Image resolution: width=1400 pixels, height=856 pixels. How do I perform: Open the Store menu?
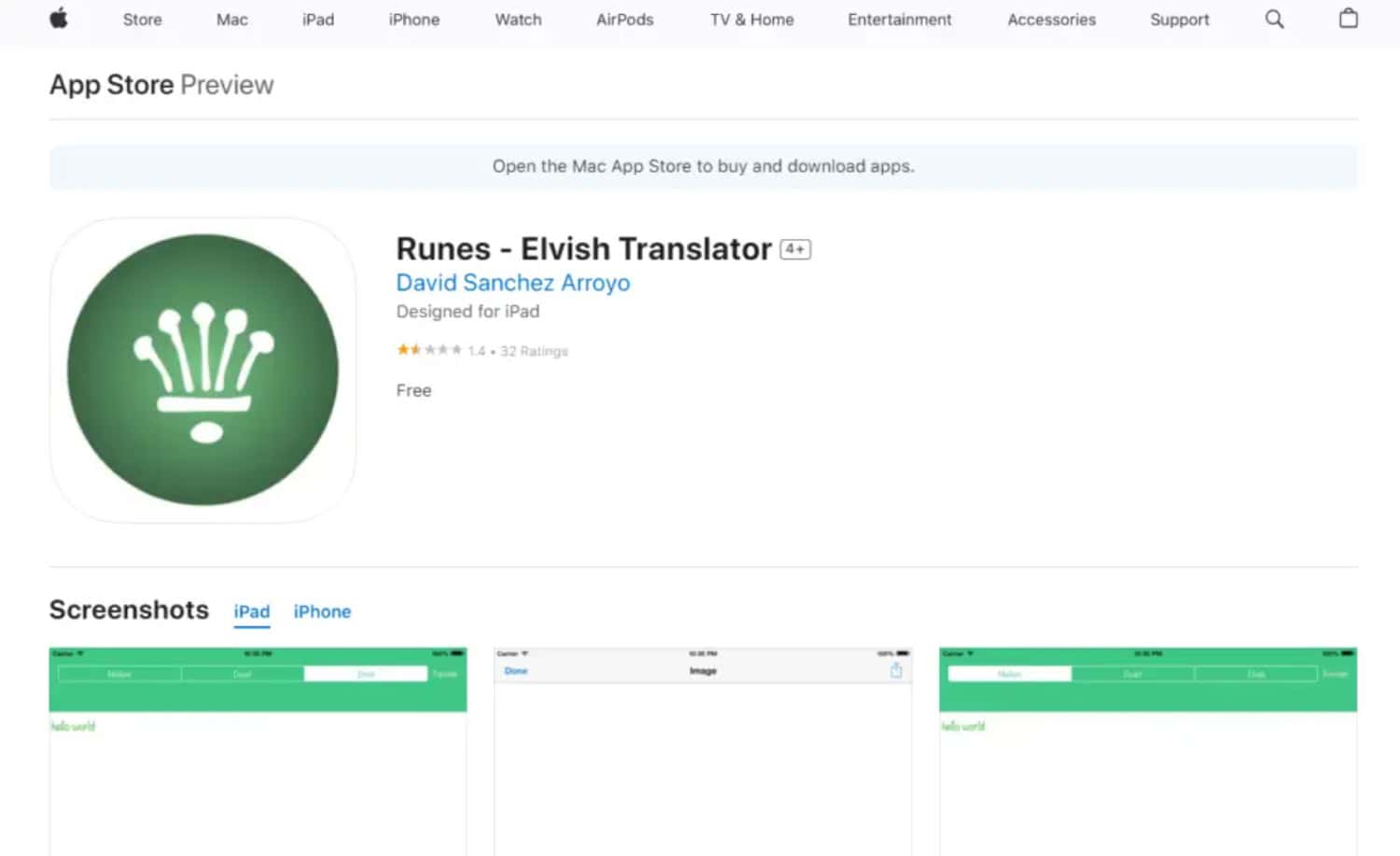(142, 20)
